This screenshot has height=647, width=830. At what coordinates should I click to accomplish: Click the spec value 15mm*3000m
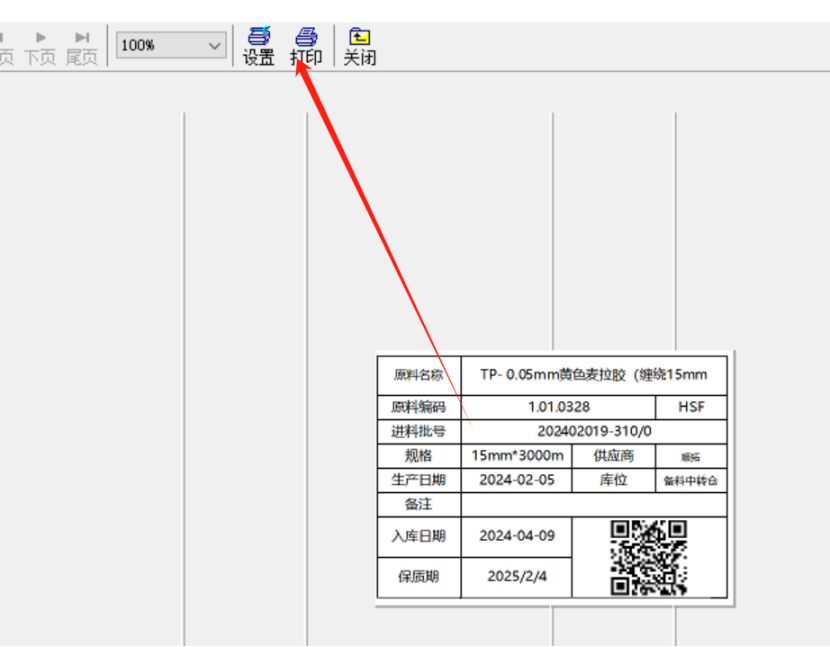pos(517,455)
